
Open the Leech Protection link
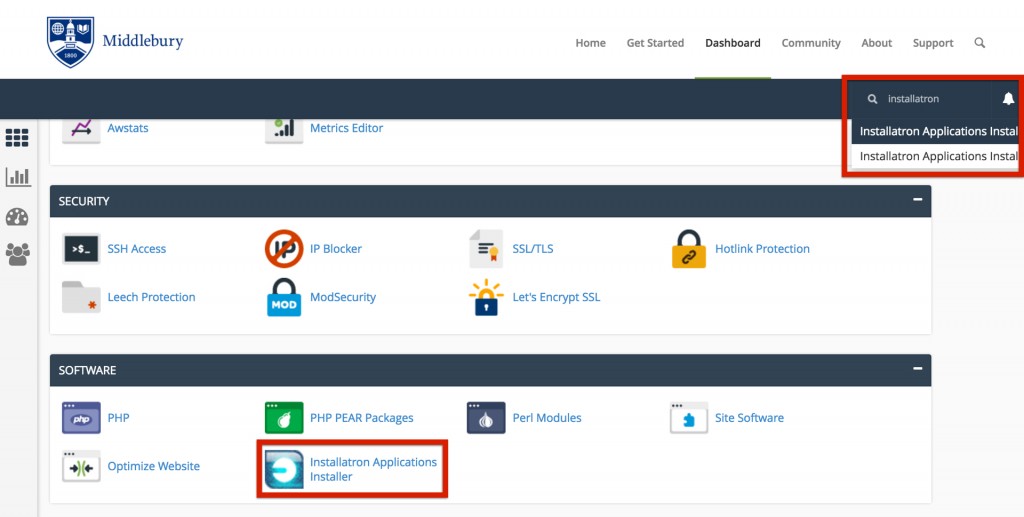pyautogui.click(x=151, y=298)
